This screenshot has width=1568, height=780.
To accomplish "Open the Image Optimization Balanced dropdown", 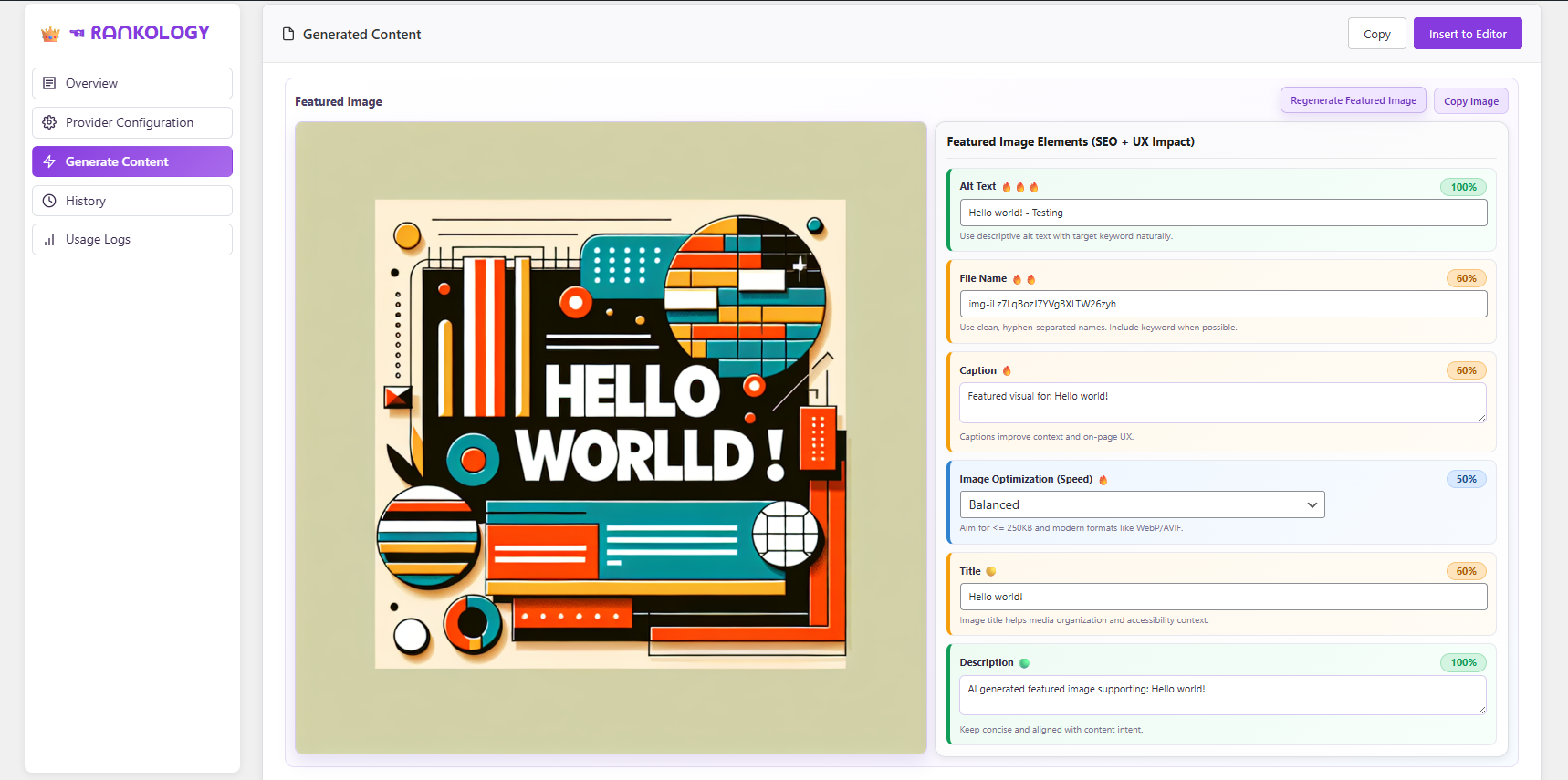I will pos(1141,504).
